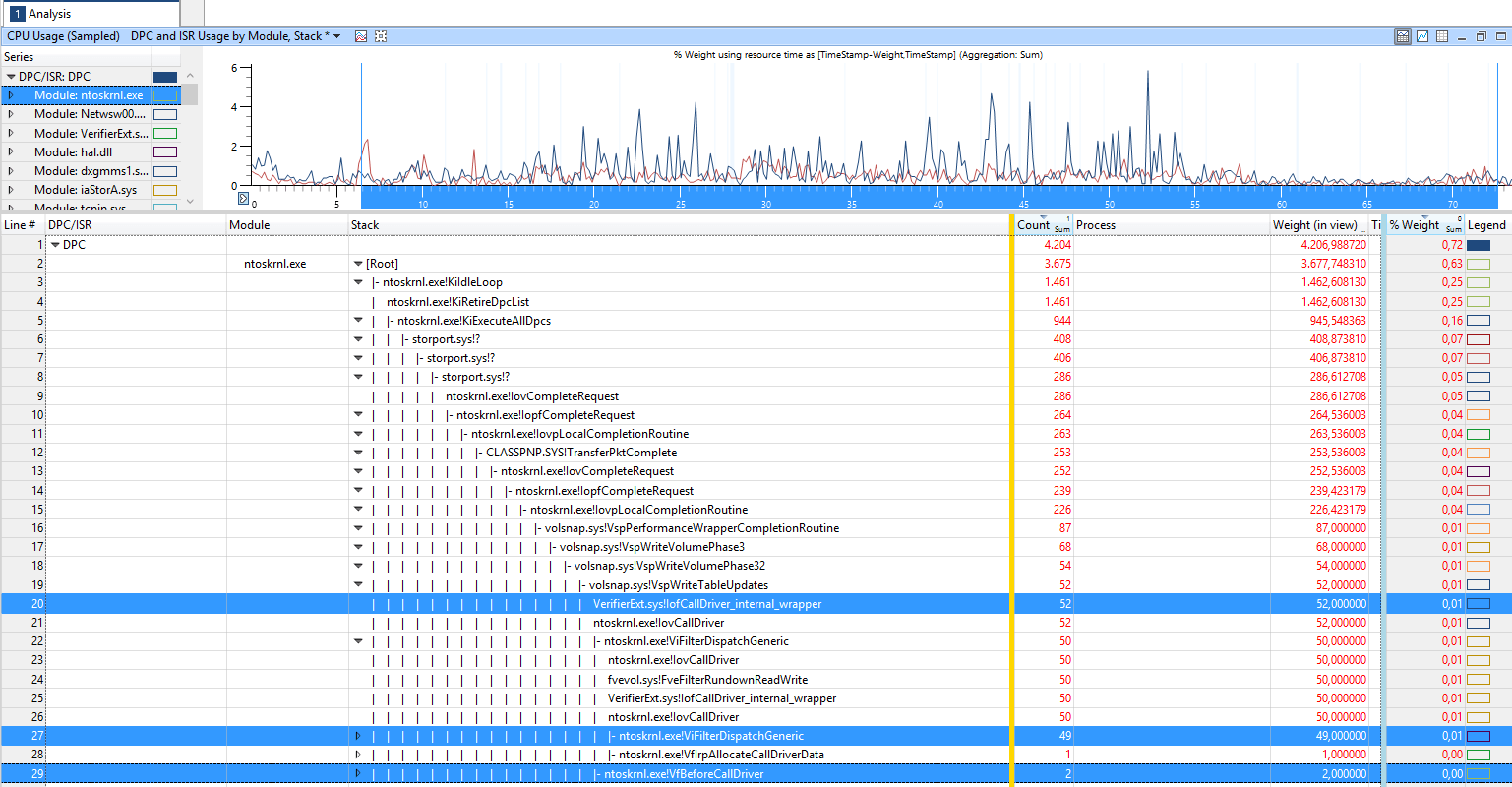Expand Module: iaStorA.sys series entry
The height and width of the screenshot is (787, 1512).
click(11, 190)
